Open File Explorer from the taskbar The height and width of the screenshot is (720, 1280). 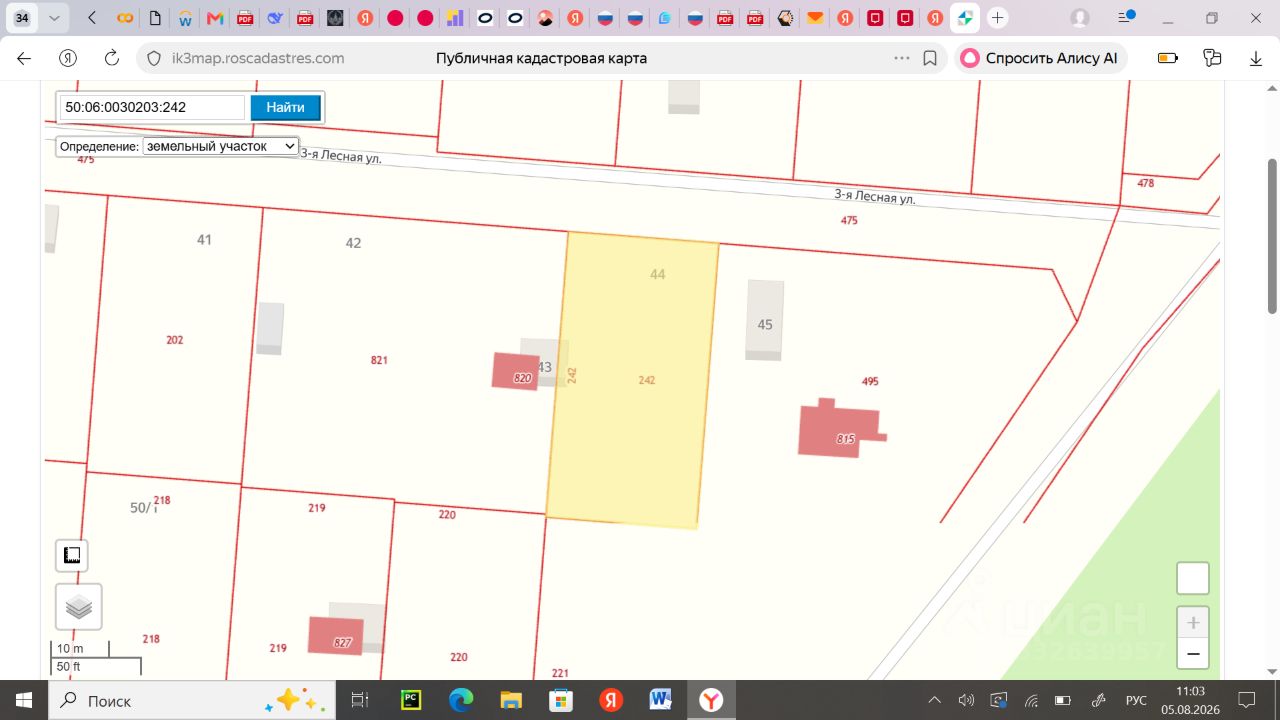[511, 700]
